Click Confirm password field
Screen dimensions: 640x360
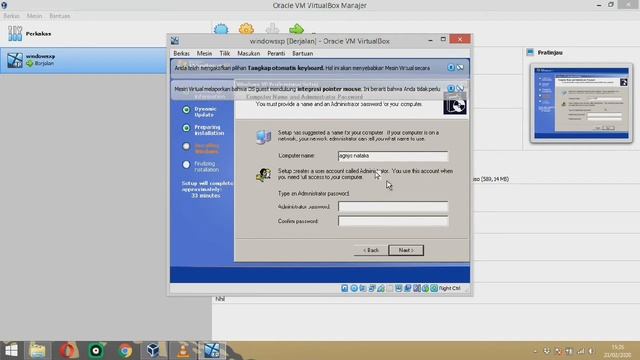[393, 221]
